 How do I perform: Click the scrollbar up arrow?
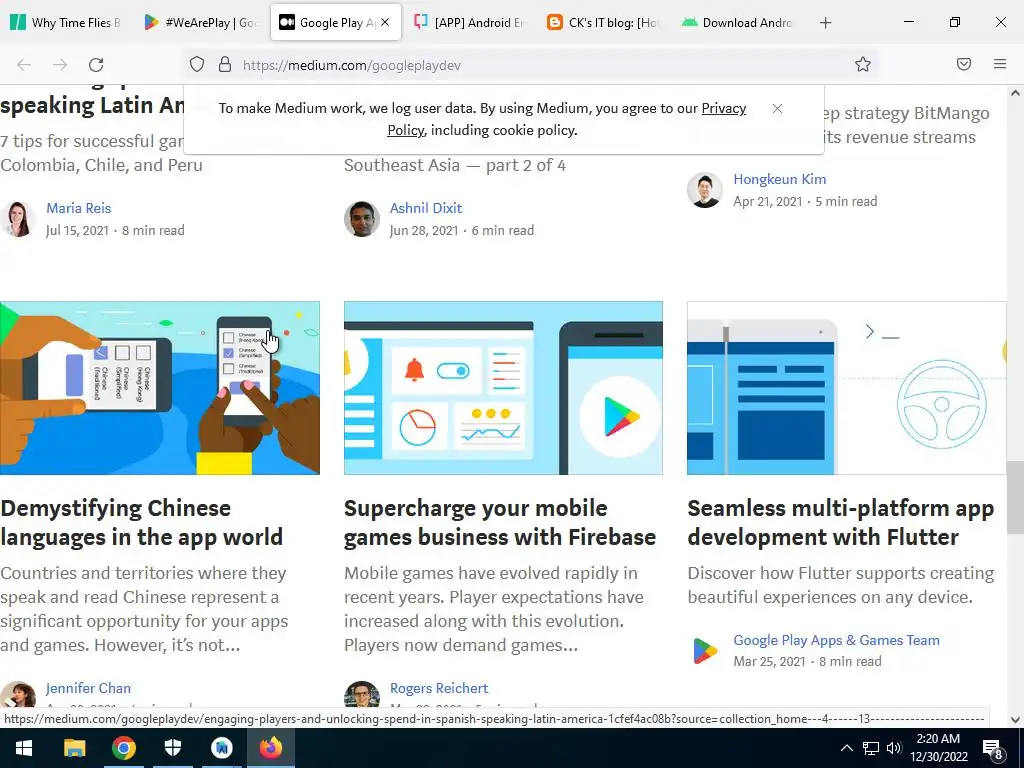pyautogui.click(x=1015, y=93)
